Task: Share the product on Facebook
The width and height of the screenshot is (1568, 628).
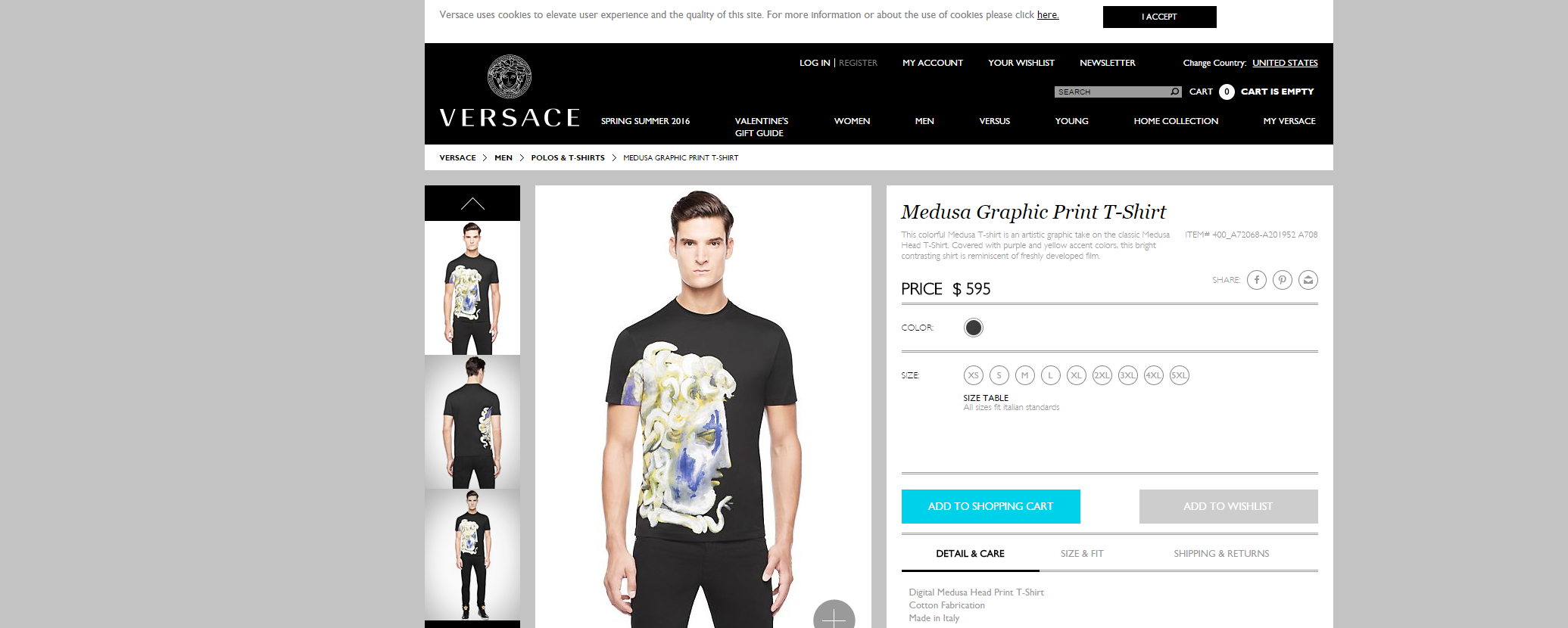Action: coord(1257,280)
